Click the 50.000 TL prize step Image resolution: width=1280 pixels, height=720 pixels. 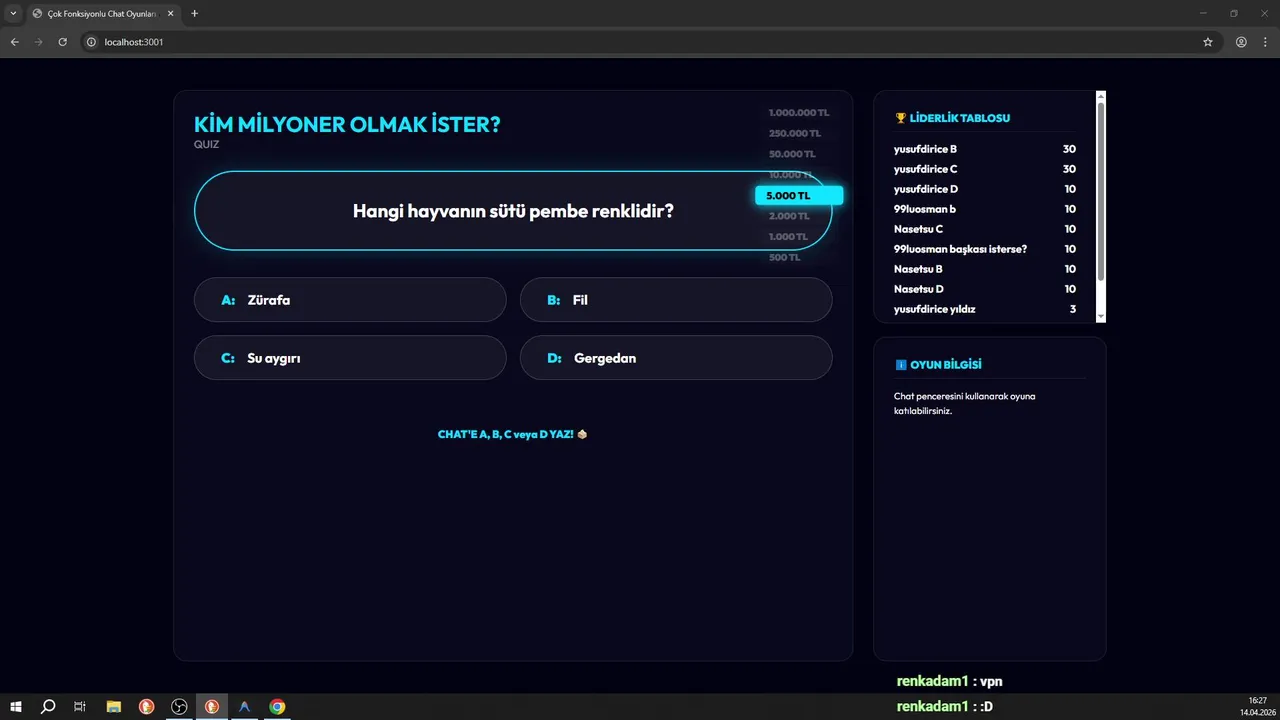[792, 154]
